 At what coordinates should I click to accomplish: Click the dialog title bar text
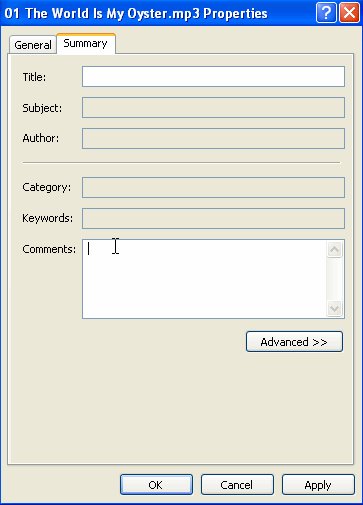pos(136,14)
